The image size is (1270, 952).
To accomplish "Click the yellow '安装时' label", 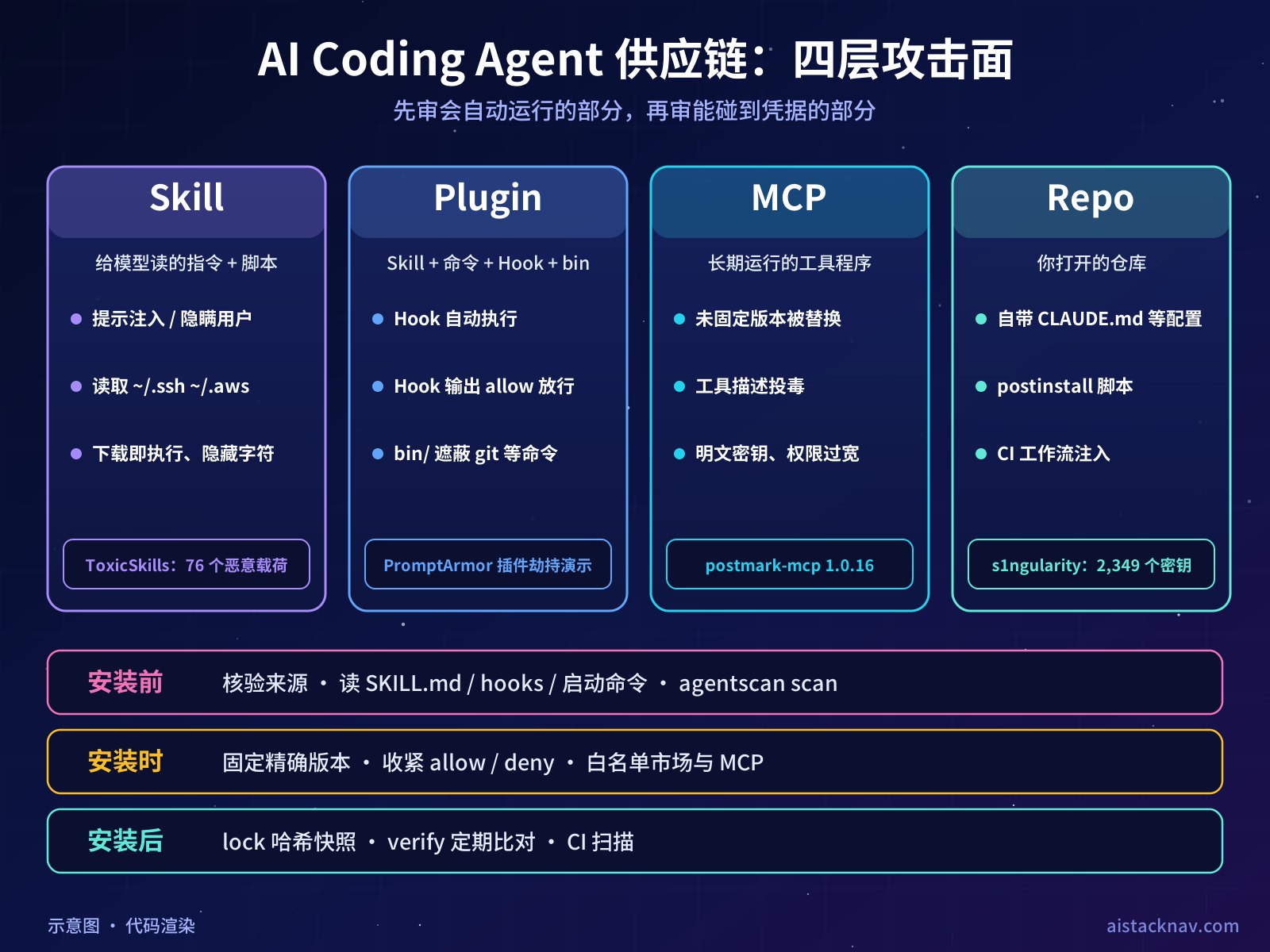I will [x=125, y=762].
